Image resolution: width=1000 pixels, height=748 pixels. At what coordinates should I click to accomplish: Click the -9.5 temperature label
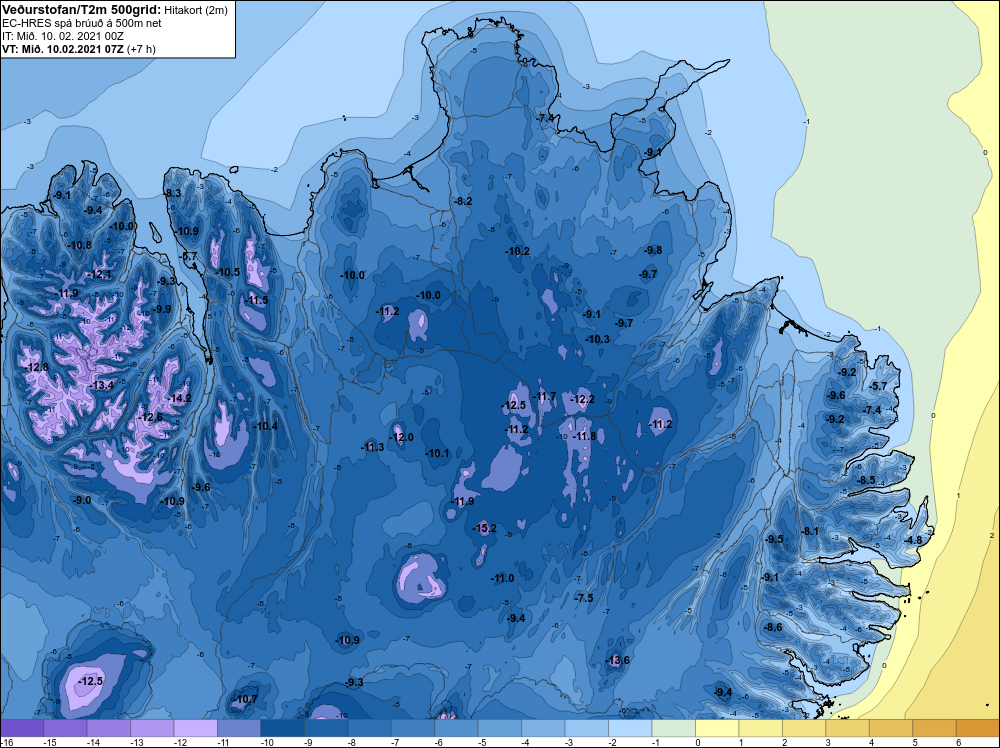(774, 539)
